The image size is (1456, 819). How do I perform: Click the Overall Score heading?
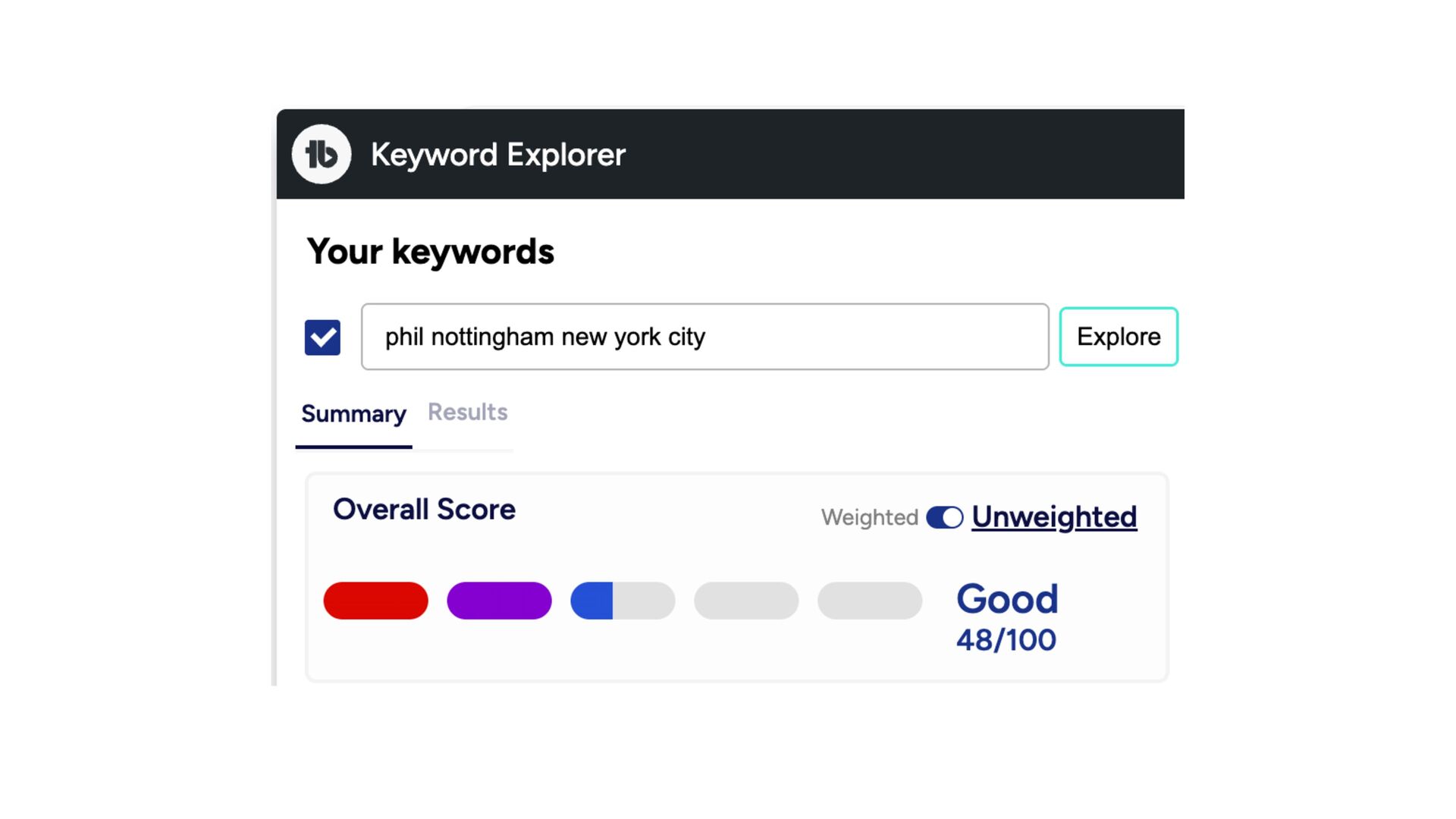coord(424,510)
